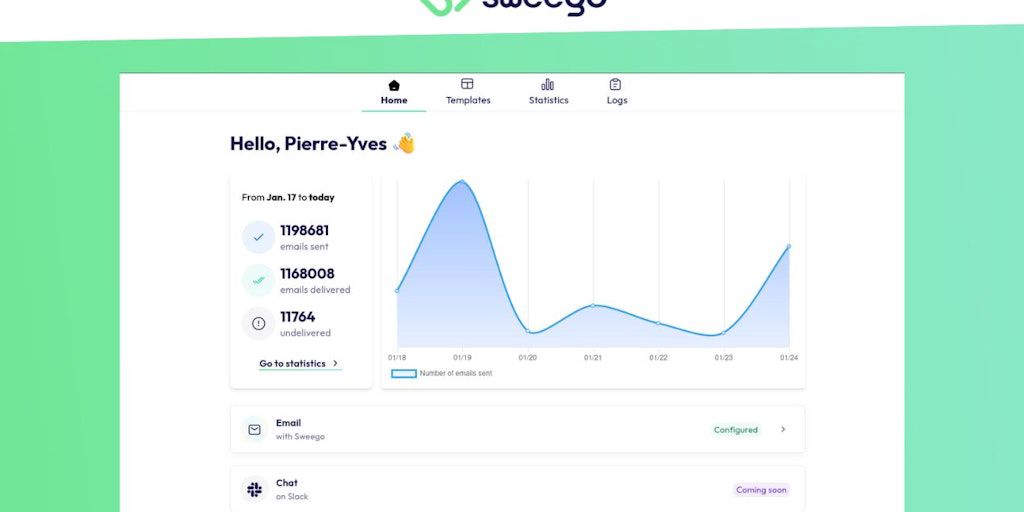
Task: Click the emails sent checkmark icon
Action: [258, 237]
